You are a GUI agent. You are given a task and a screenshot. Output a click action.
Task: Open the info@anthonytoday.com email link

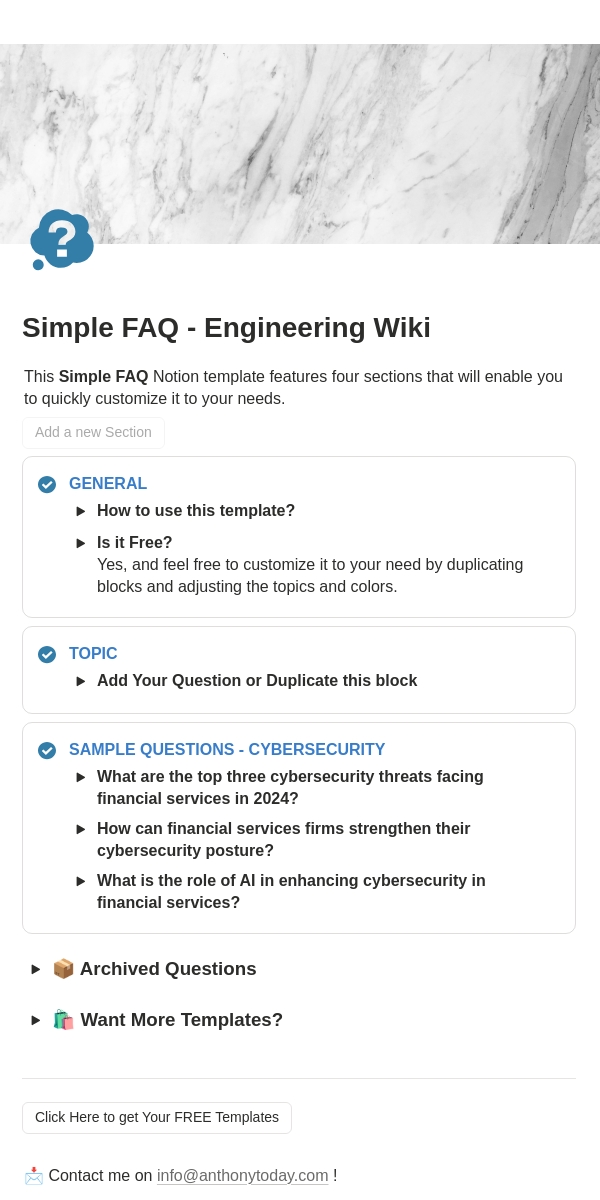click(x=242, y=1176)
